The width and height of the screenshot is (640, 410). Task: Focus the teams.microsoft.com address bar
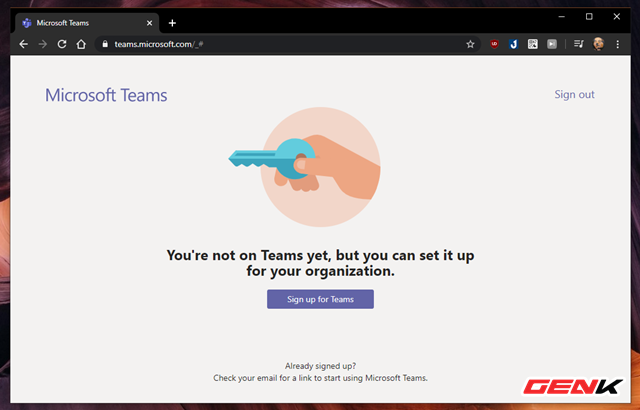coord(280,44)
